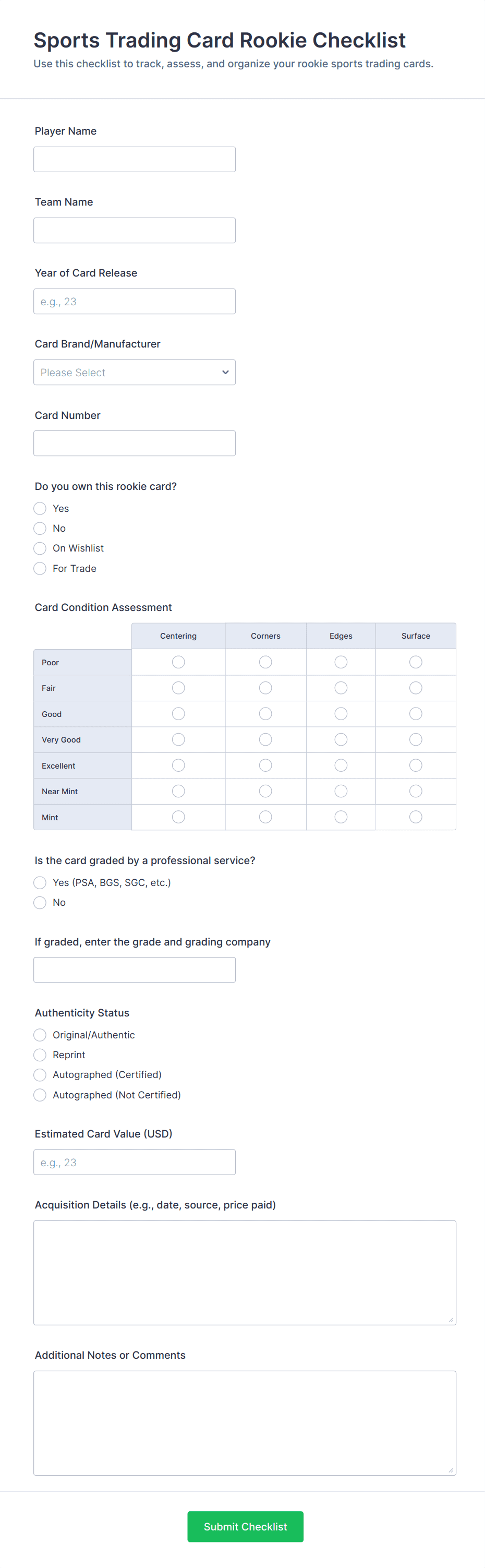This screenshot has width=485, height=1568.
Task: Focus the Team Name text box
Action: pyautogui.click(x=135, y=231)
